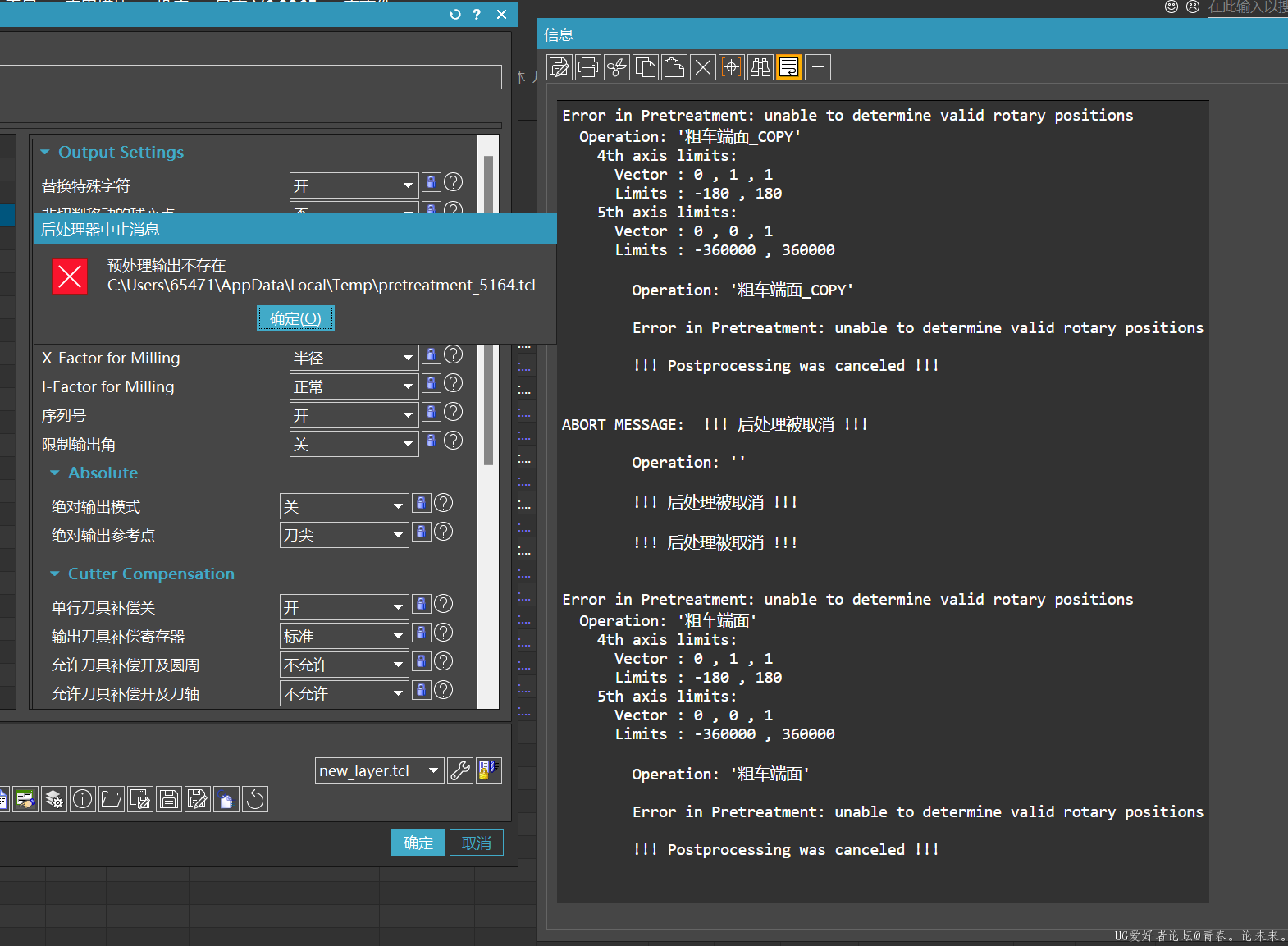Open X-Factor for Milling dropdown showing 半径
The width and height of the screenshot is (1288, 946).
354,358
